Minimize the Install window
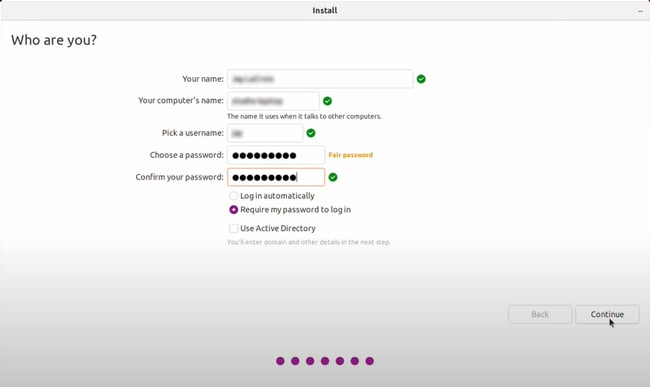This screenshot has width=650, height=387. point(640,11)
